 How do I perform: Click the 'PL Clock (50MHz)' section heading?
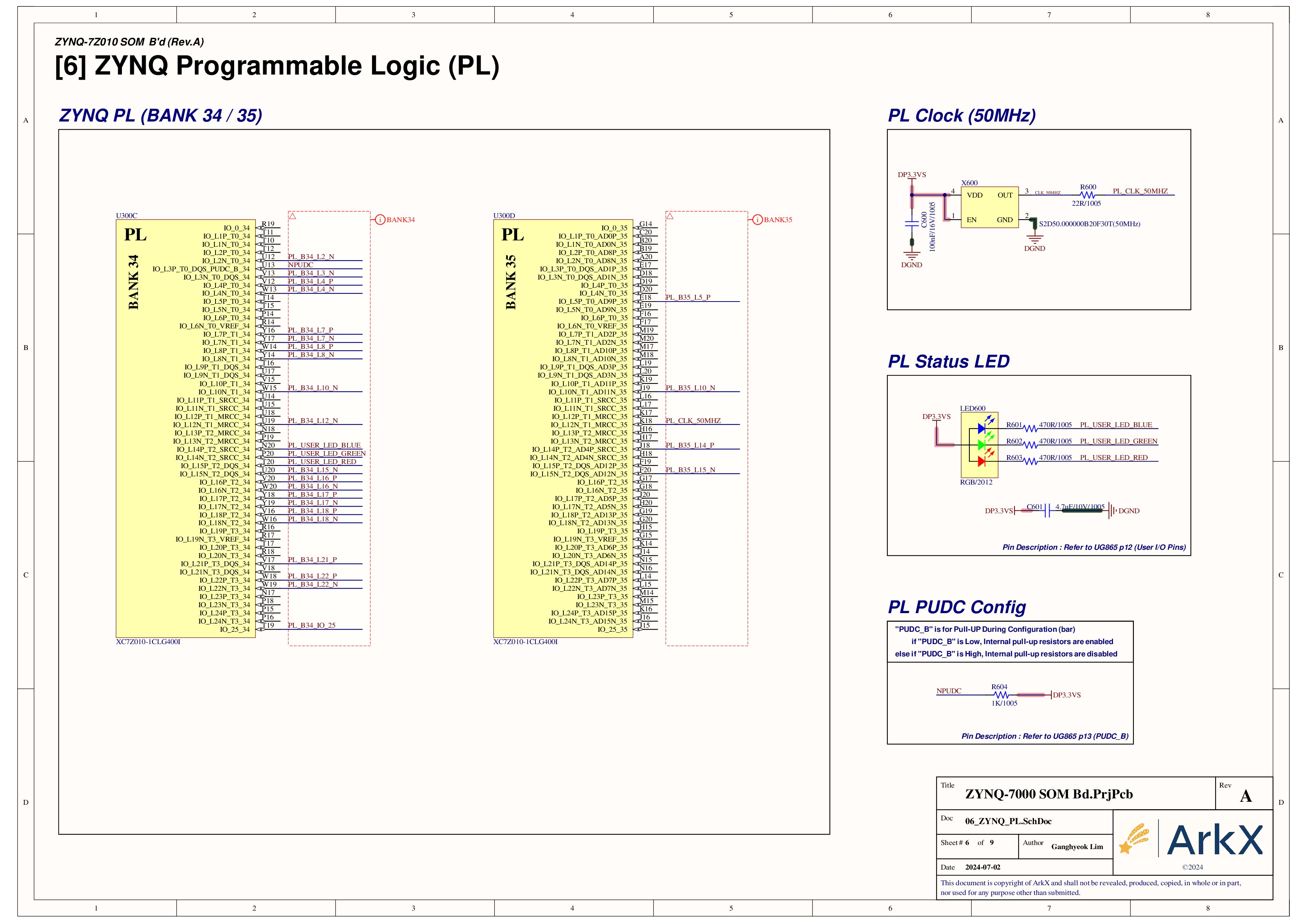click(x=962, y=116)
